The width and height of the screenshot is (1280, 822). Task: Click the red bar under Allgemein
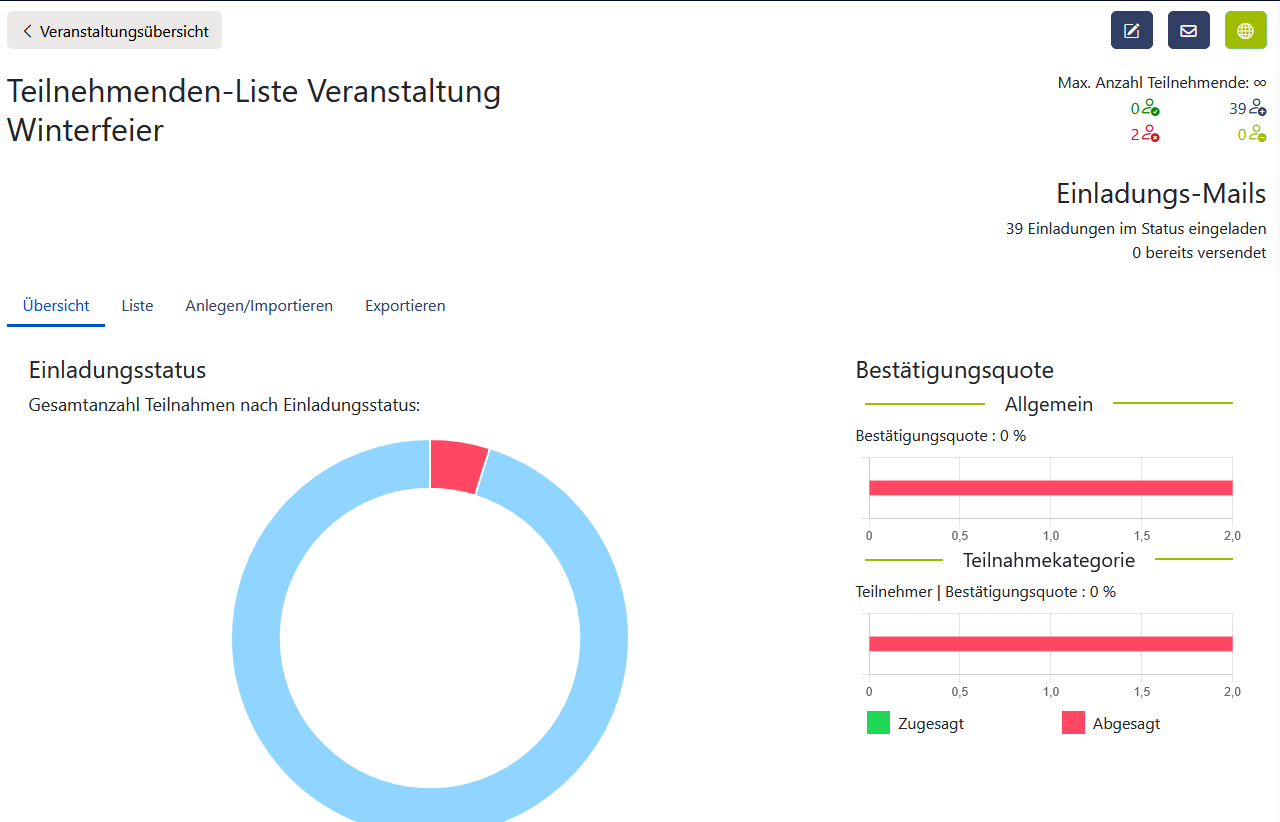click(x=1050, y=488)
